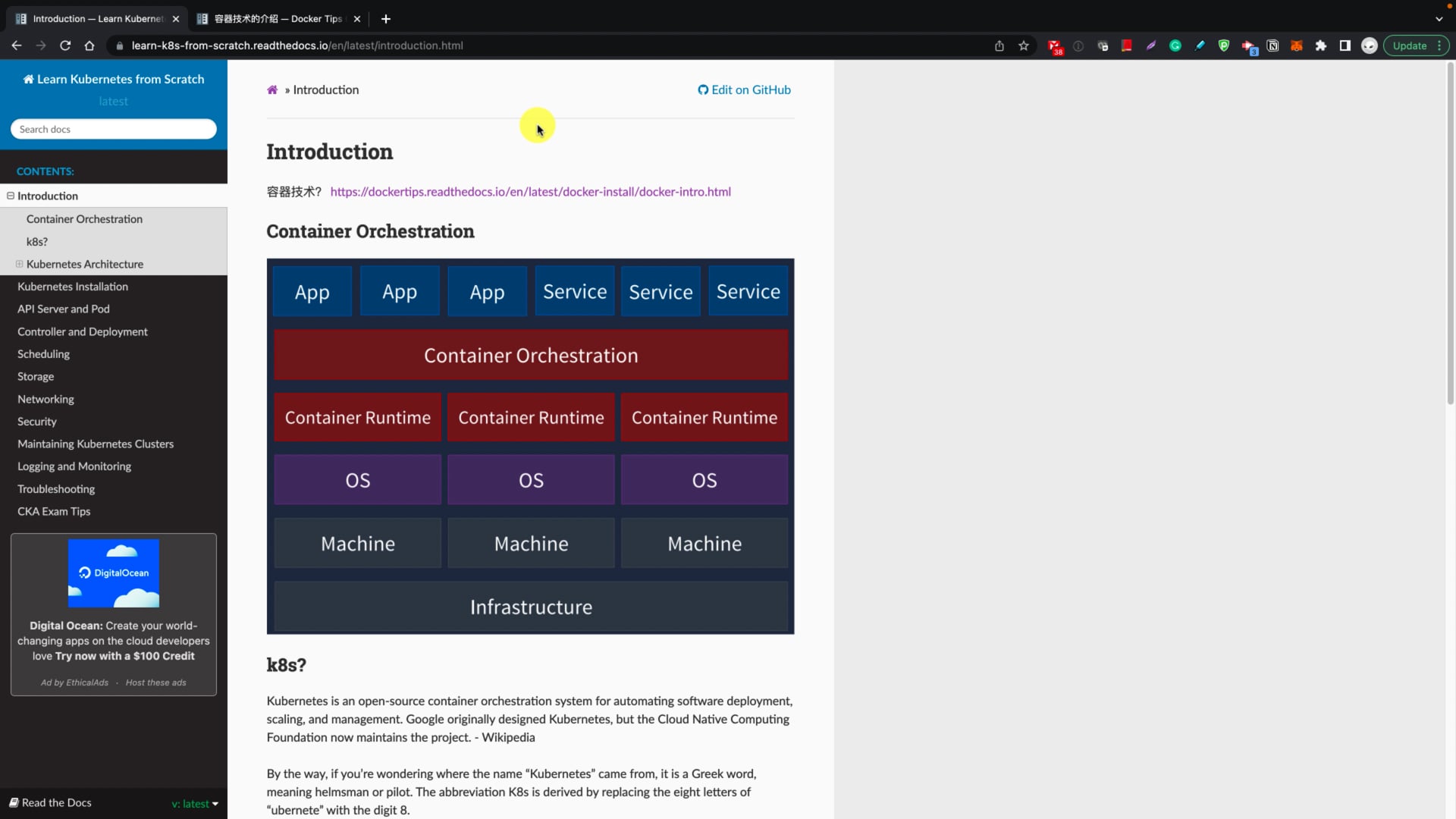This screenshot has width=1456, height=819.
Task: Bookmark the current page via star icon
Action: pyautogui.click(x=1024, y=45)
